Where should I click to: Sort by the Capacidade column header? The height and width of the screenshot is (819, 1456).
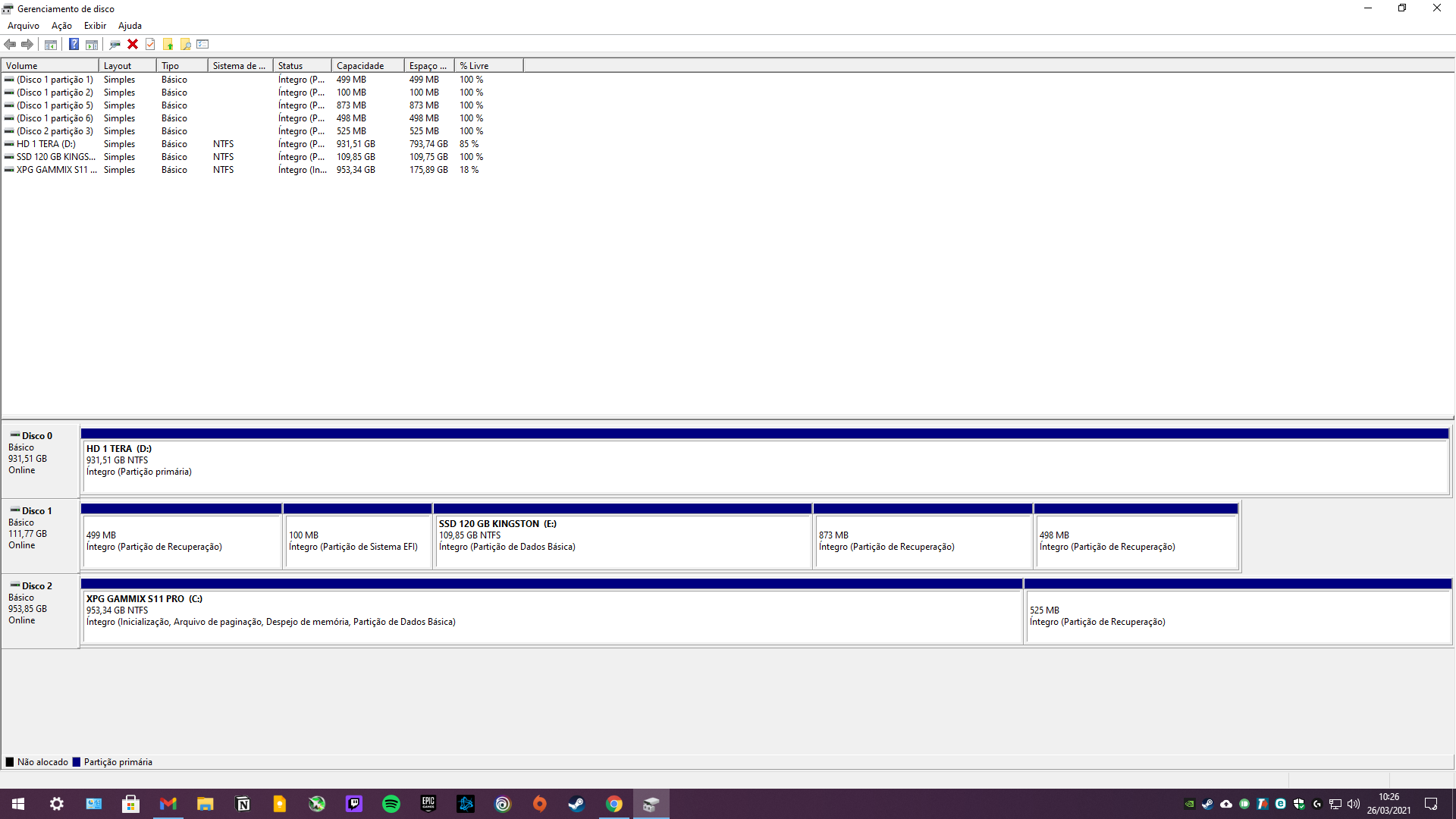click(x=368, y=66)
